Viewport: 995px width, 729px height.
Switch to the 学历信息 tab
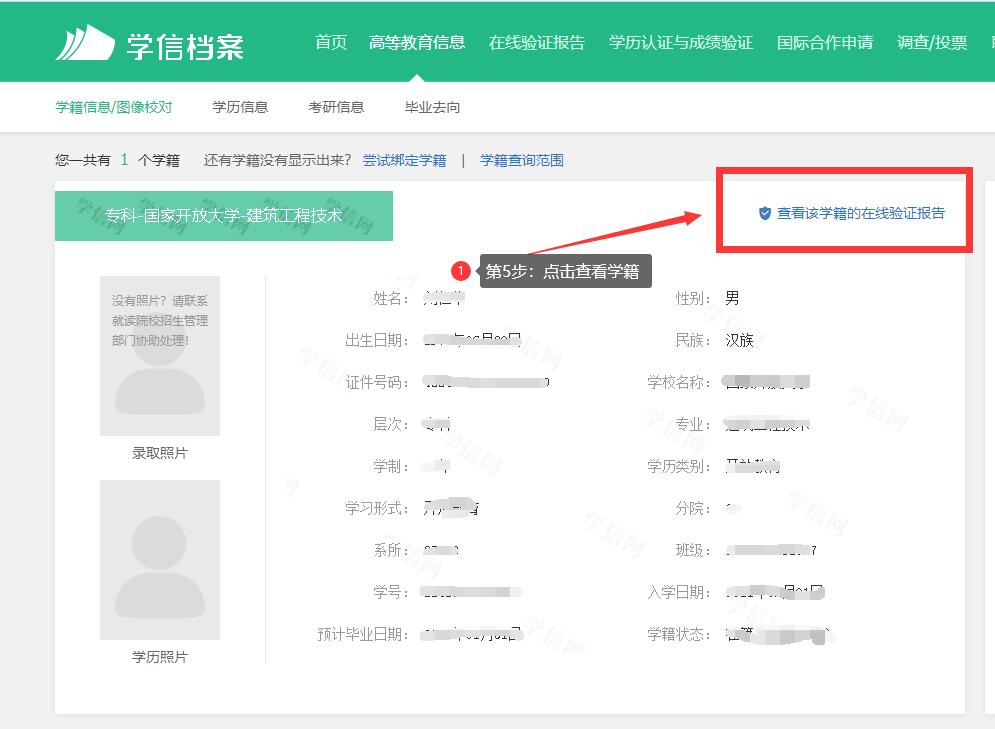[241, 107]
